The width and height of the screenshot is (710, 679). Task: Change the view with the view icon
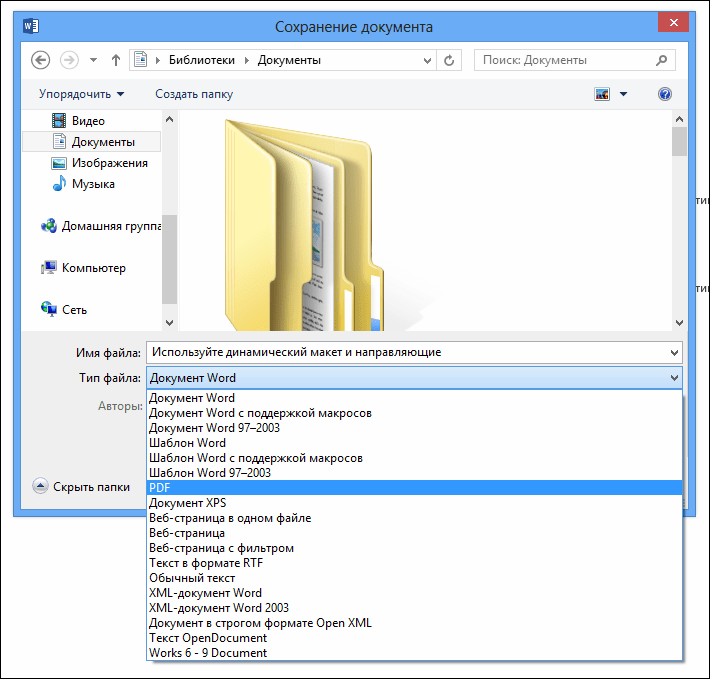(602, 94)
